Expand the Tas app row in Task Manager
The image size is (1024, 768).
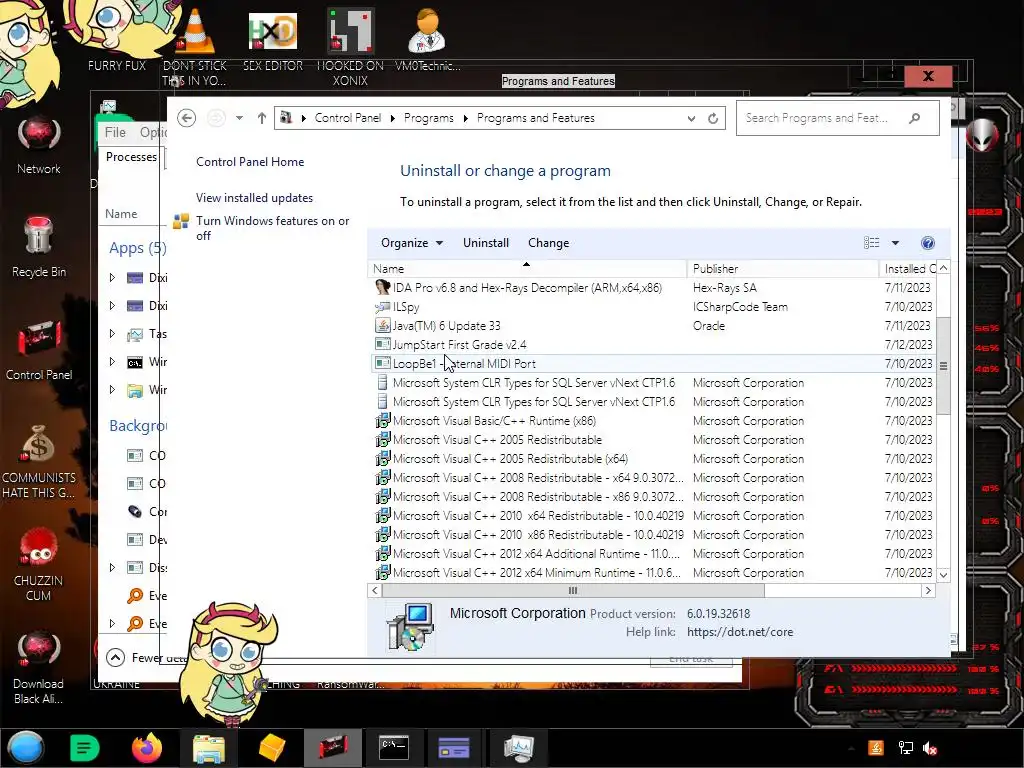pos(112,334)
